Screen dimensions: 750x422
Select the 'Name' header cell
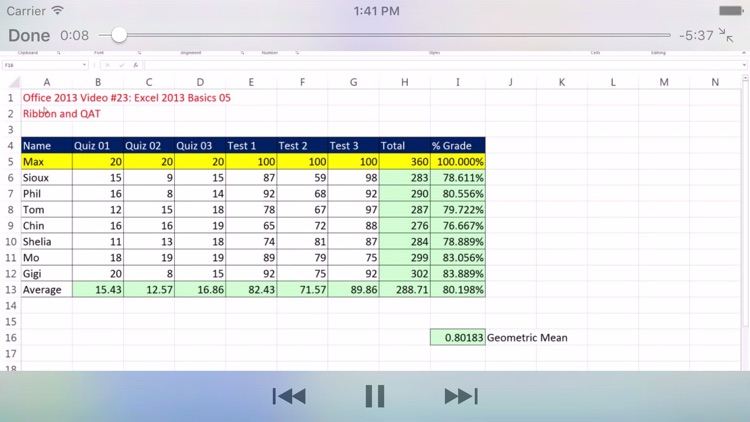tap(46, 145)
